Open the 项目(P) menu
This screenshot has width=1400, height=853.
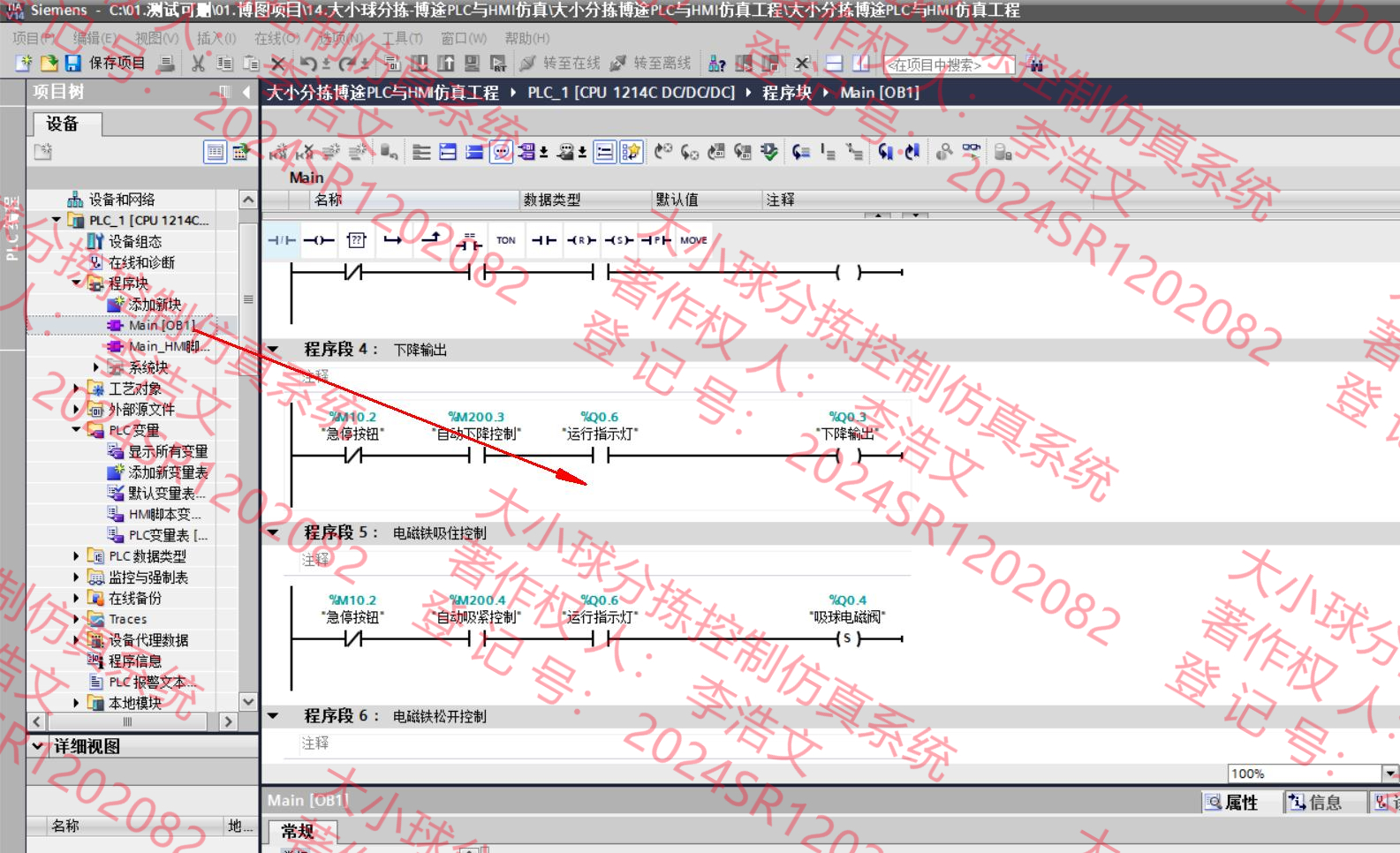click(x=34, y=38)
